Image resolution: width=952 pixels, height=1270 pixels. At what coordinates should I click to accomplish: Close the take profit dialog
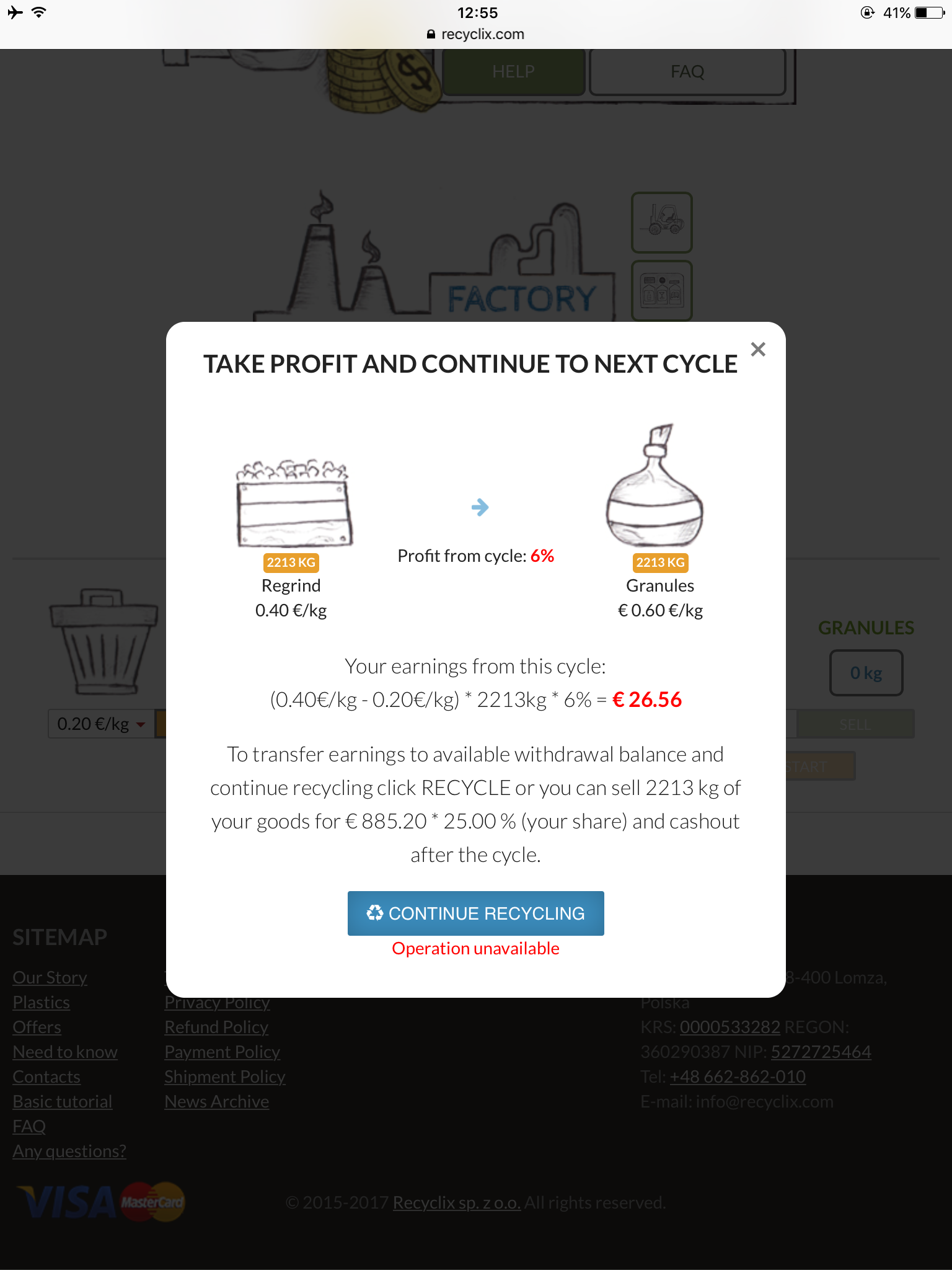coord(757,350)
